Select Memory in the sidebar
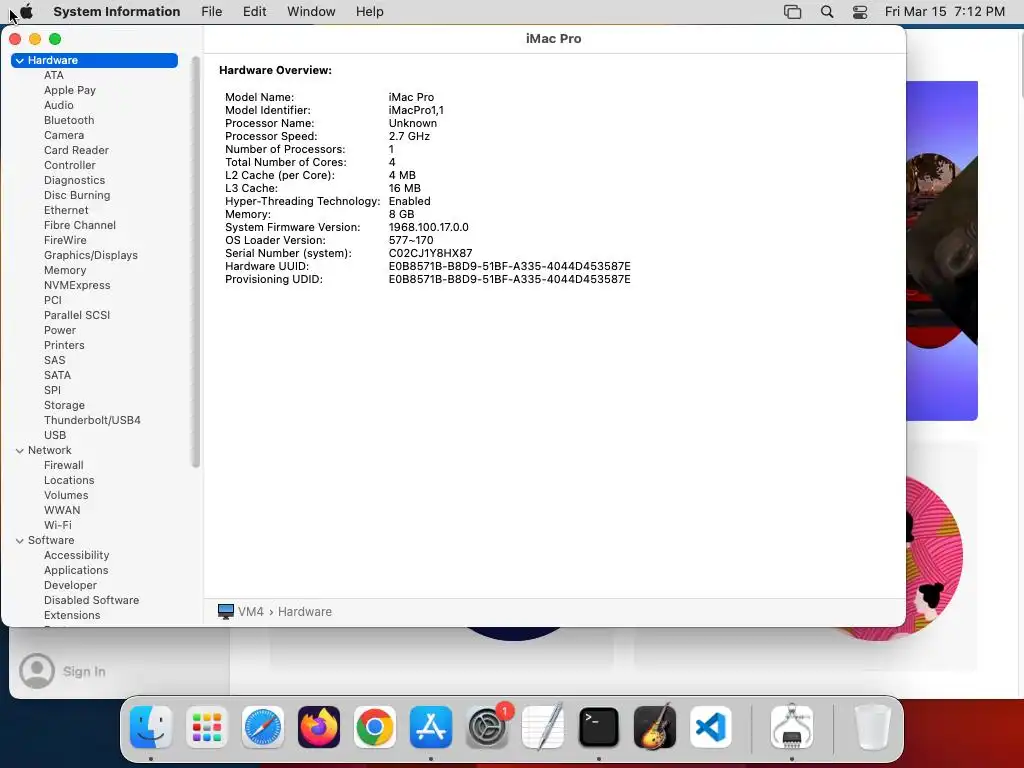 click(x=65, y=270)
